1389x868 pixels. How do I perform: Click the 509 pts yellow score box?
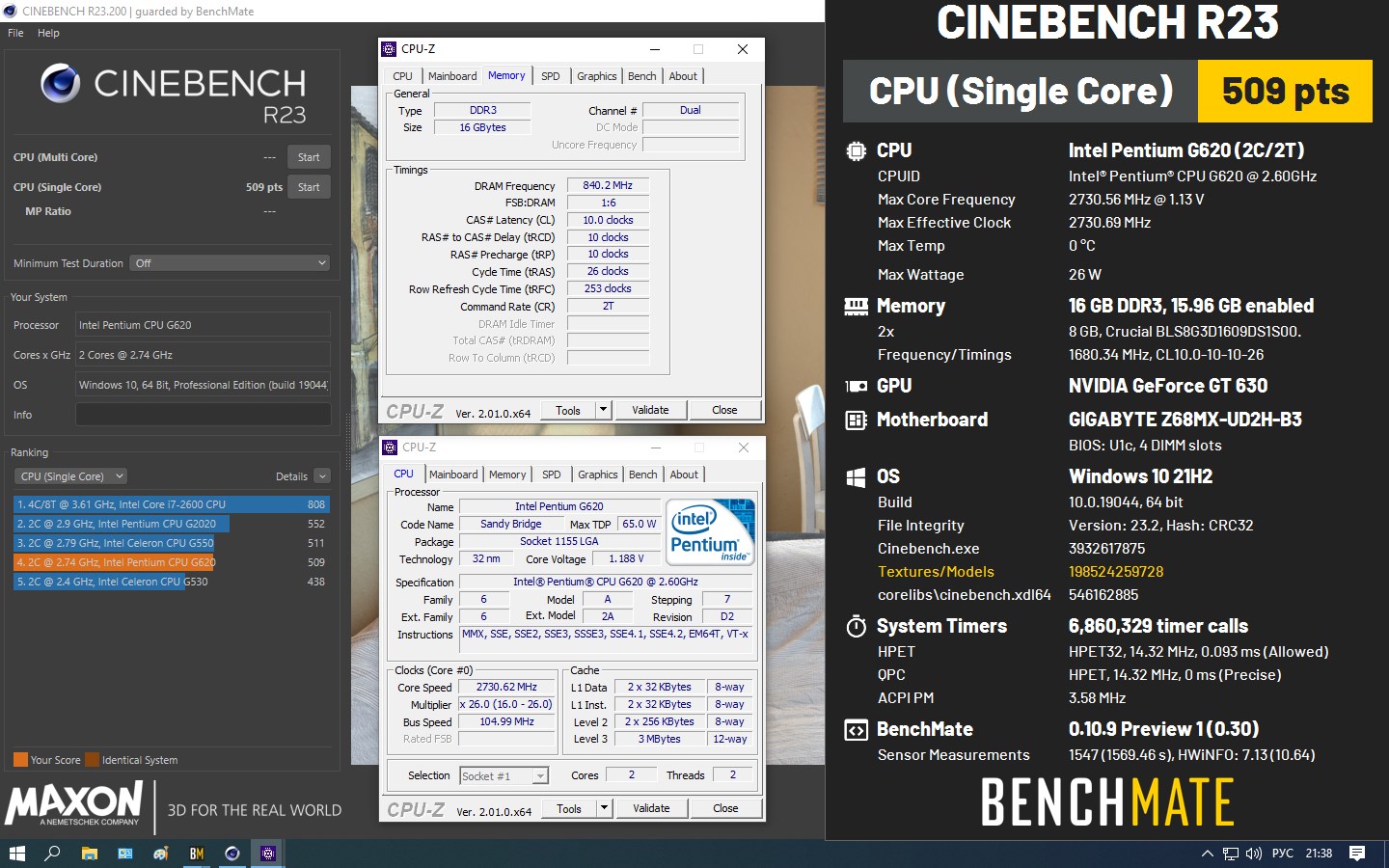click(1285, 92)
